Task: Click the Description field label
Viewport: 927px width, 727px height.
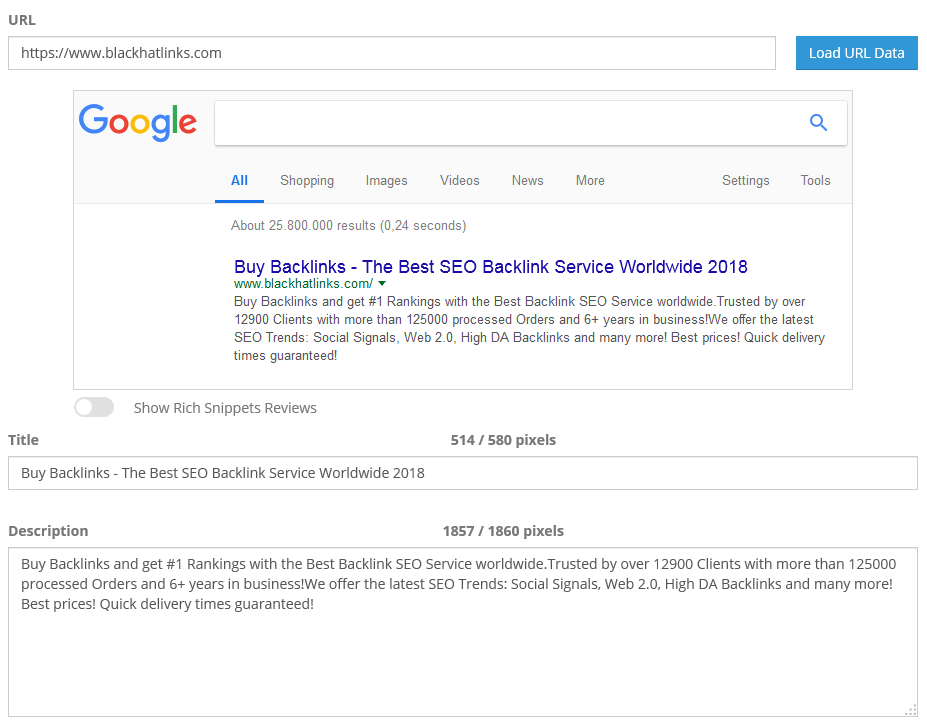Action: (48, 531)
